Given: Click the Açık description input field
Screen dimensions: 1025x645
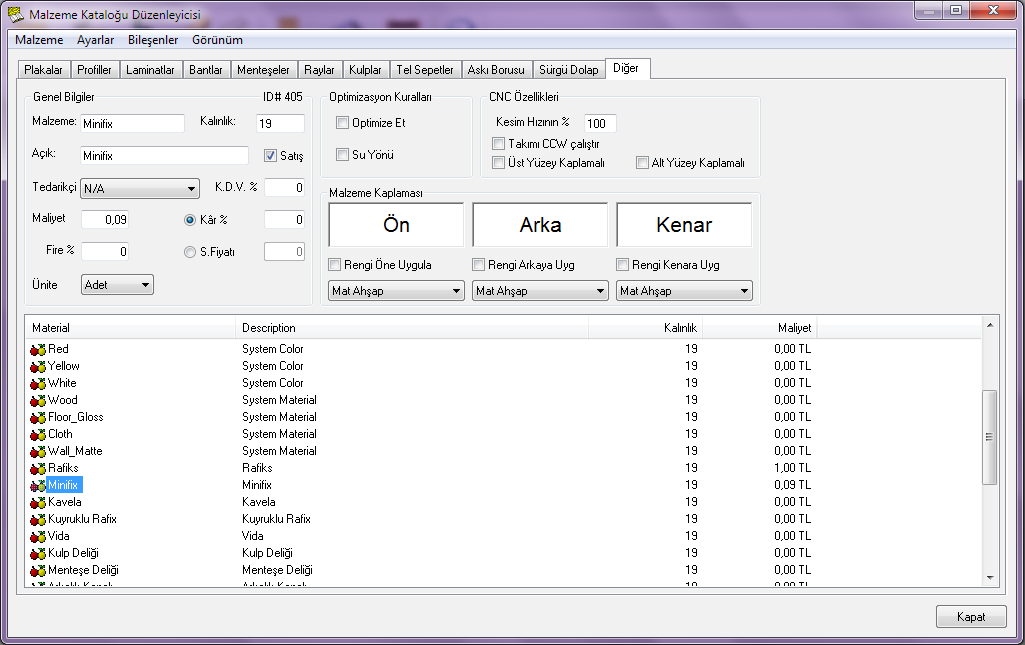Looking at the screenshot, I should 165,156.
